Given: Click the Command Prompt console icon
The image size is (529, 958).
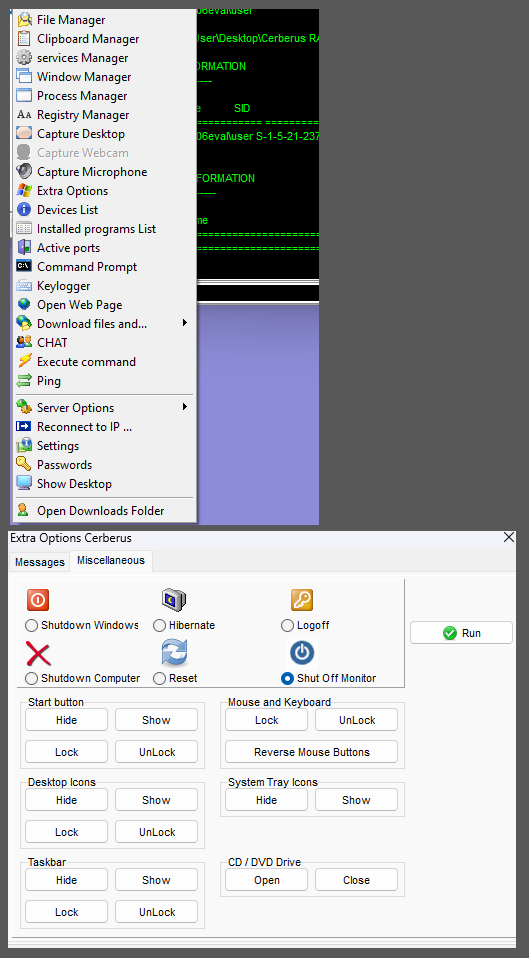Looking at the screenshot, I should coord(24,266).
